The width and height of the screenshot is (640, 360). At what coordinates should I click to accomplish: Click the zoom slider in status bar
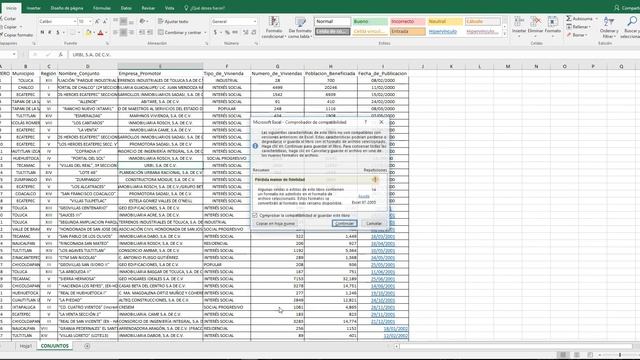point(620,355)
